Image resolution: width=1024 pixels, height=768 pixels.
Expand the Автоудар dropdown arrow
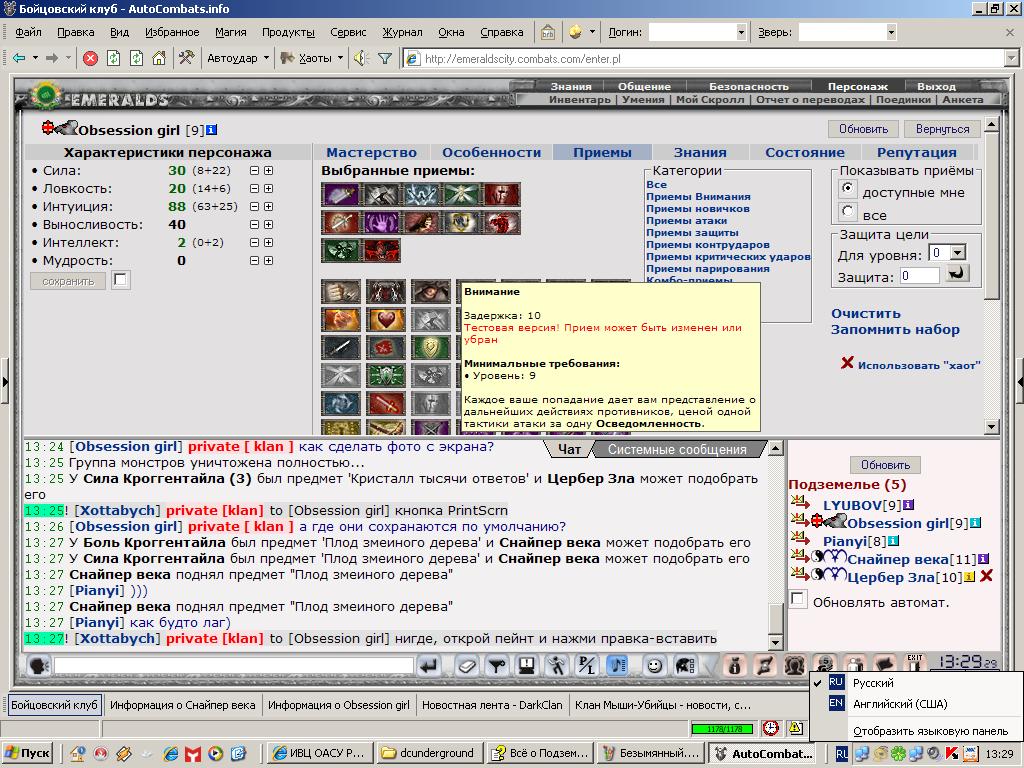266,58
